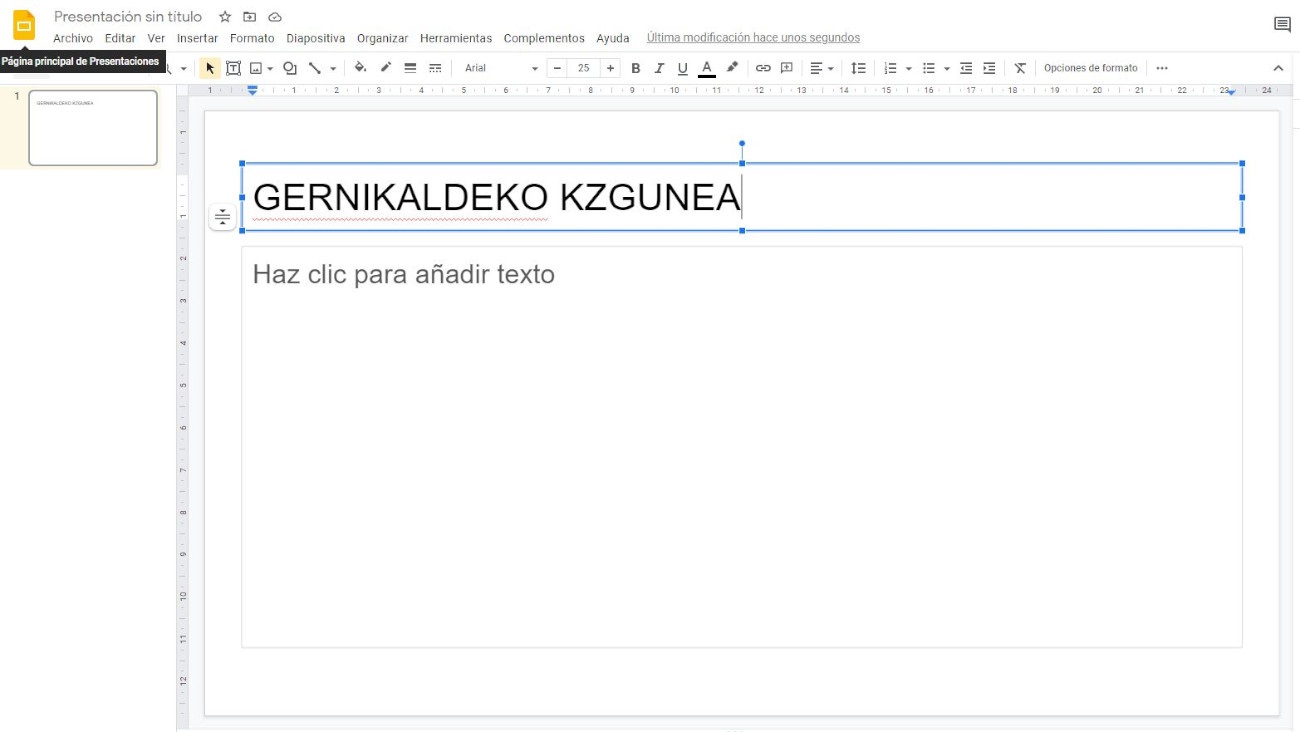Open the Última modificación version history link
This screenshot has height=732, width=1300.
(x=753, y=38)
